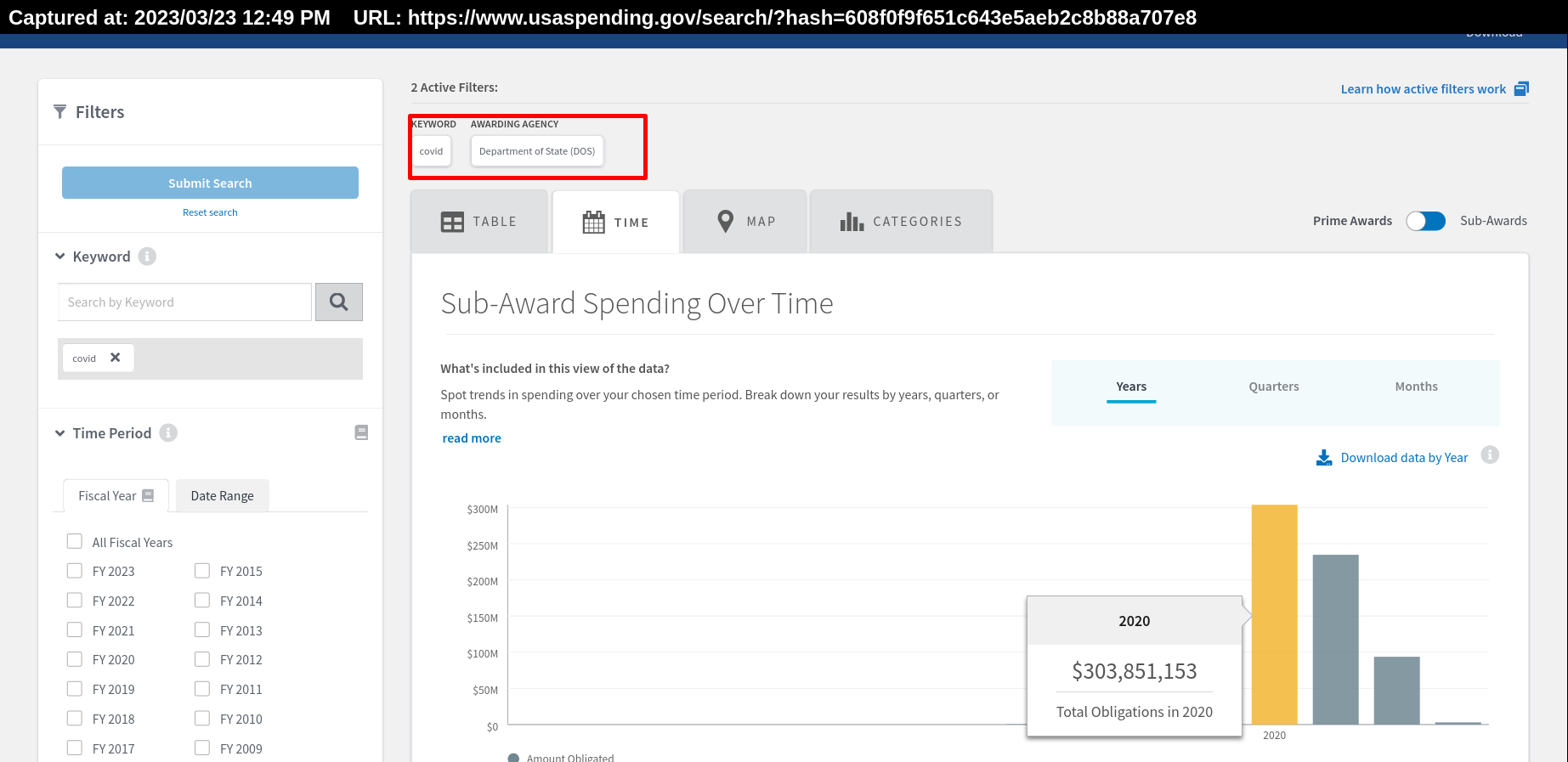This screenshot has width=1568, height=762.
Task: Check the FY 2021 checkbox
Action: coord(75,629)
